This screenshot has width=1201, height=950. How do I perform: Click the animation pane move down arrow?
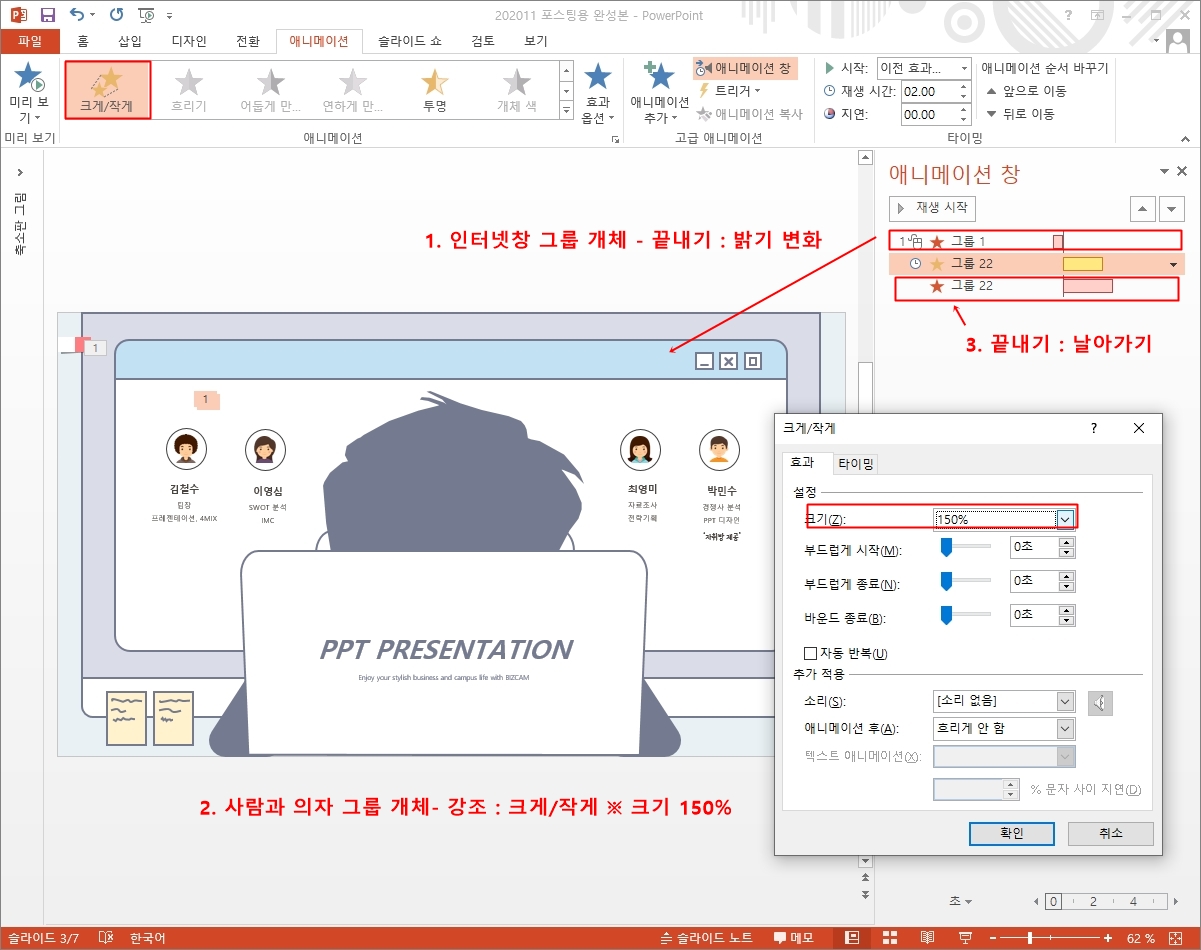tap(1171, 209)
